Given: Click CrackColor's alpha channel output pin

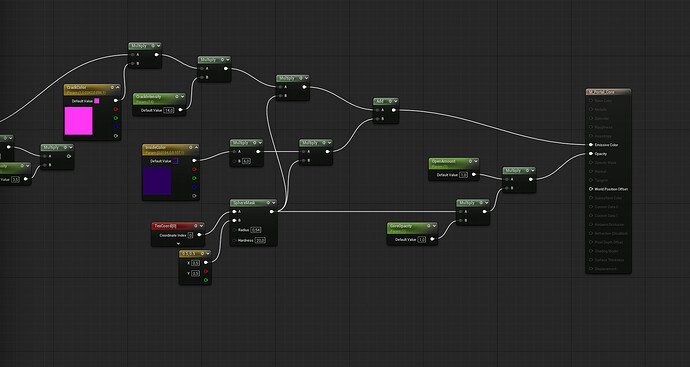Looking at the screenshot, I should [x=116, y=136].
